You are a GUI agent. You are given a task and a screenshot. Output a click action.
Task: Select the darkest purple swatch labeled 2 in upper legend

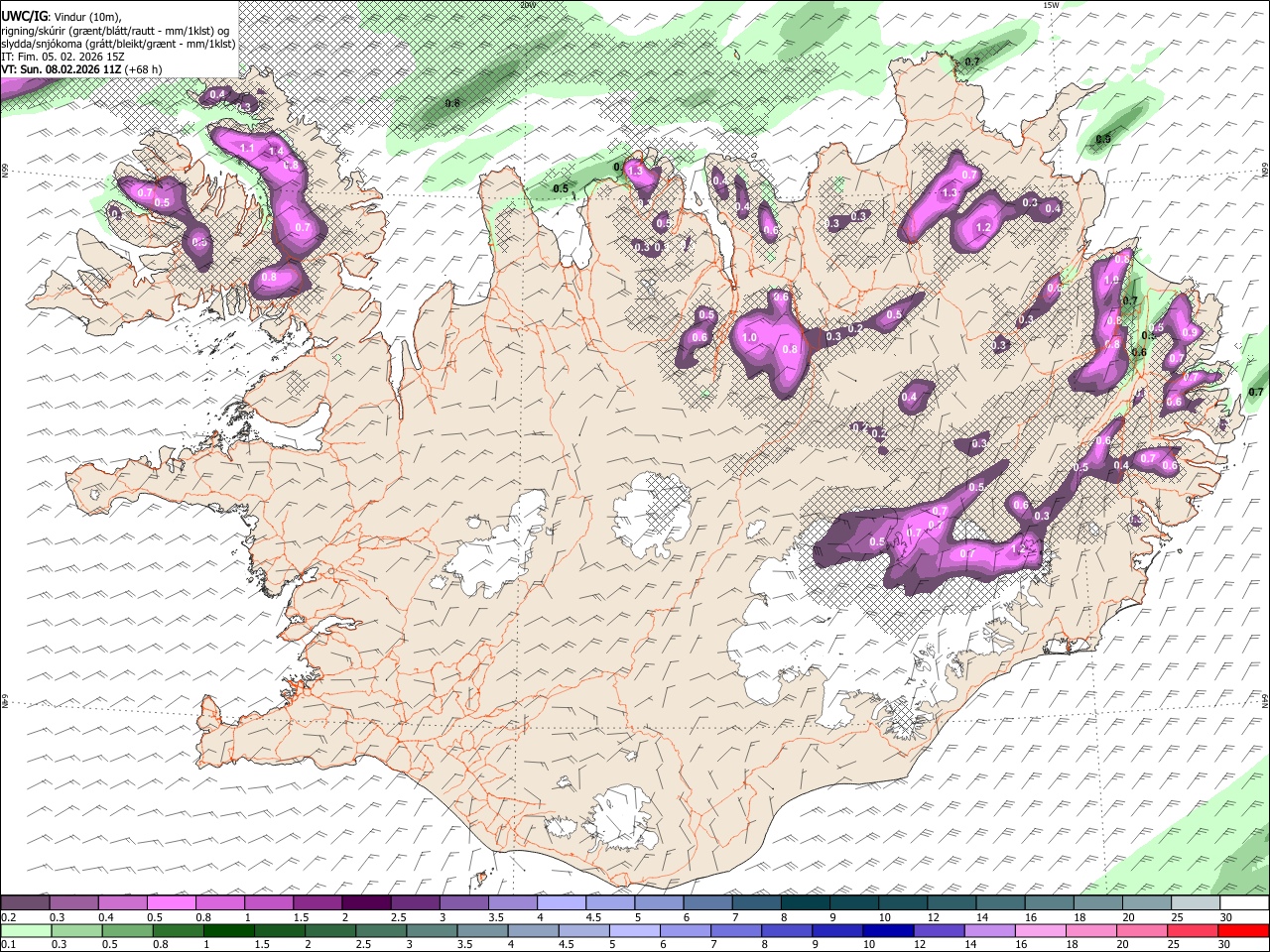coord(366,903)
